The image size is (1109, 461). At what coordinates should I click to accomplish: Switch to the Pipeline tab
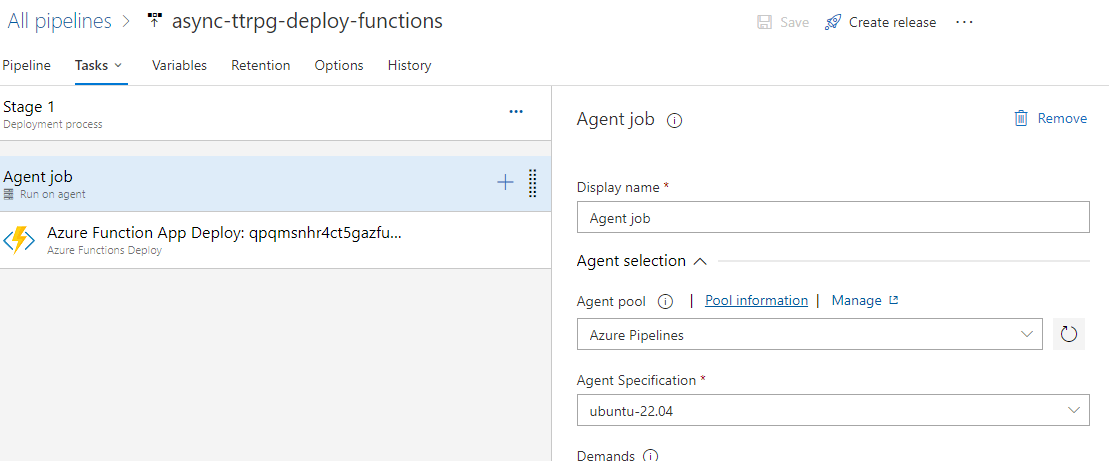pyautogui.click(x=26, y=66)
